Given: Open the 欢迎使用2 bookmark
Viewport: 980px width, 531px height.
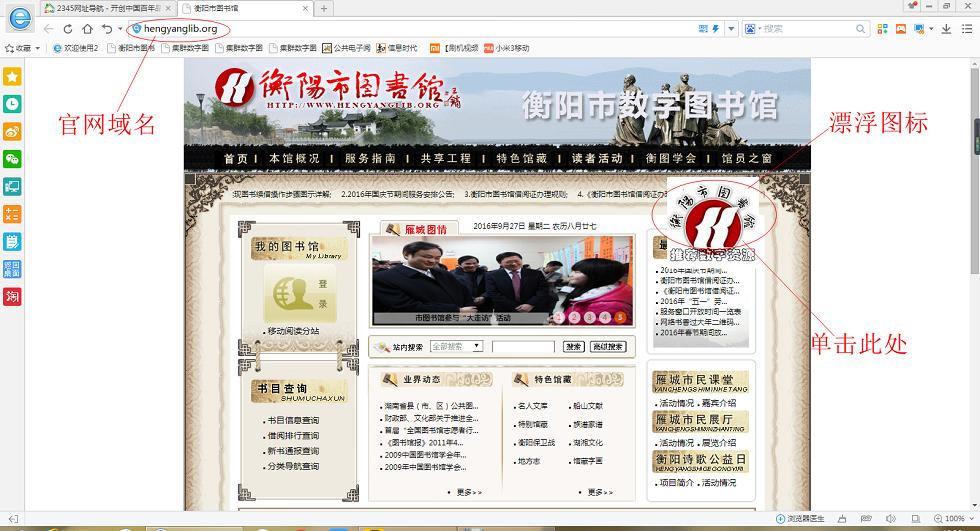Looking at the screenshot, I should click(76, 48).
